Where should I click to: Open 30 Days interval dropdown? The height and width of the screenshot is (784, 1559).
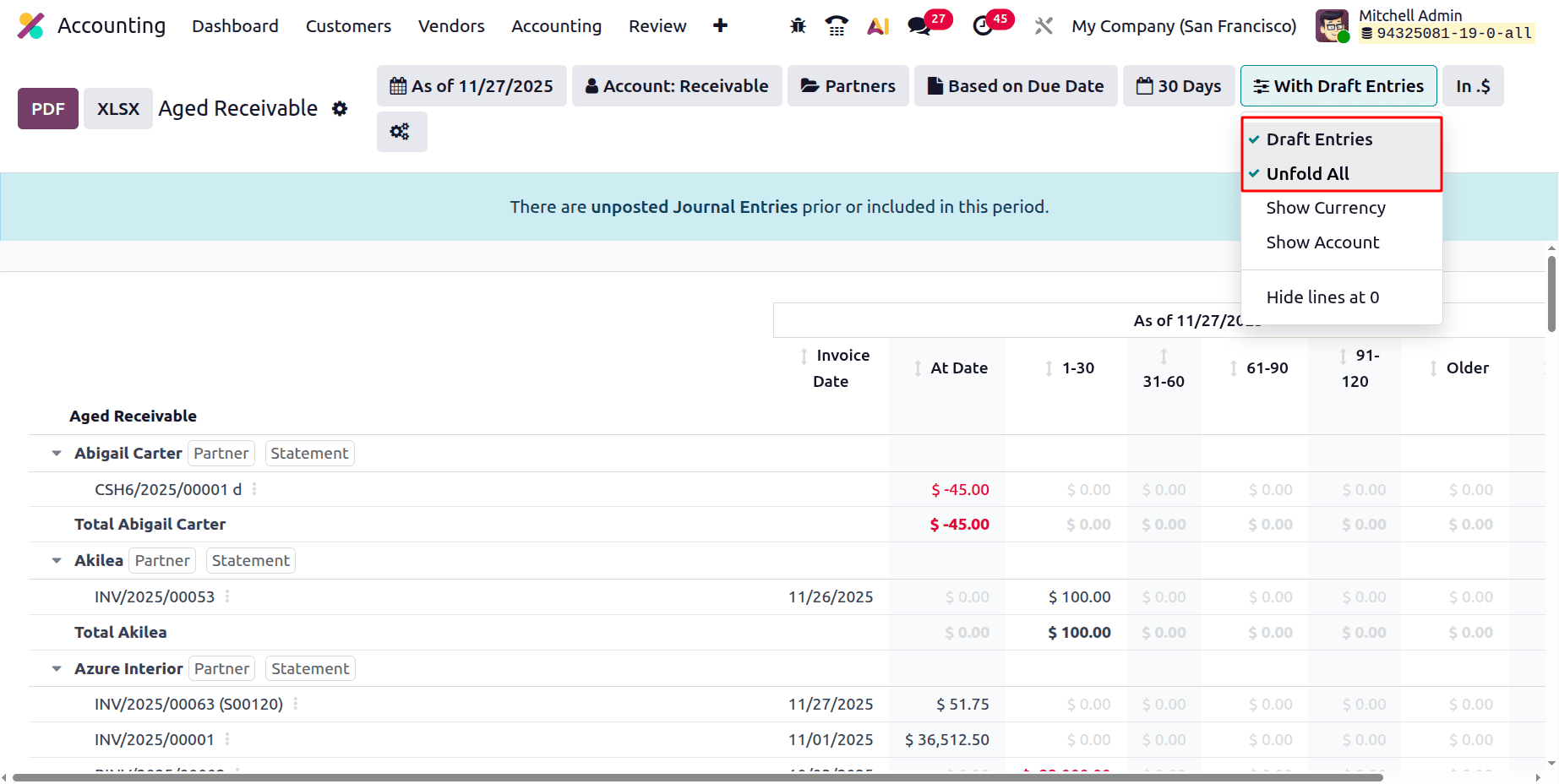1179,86
